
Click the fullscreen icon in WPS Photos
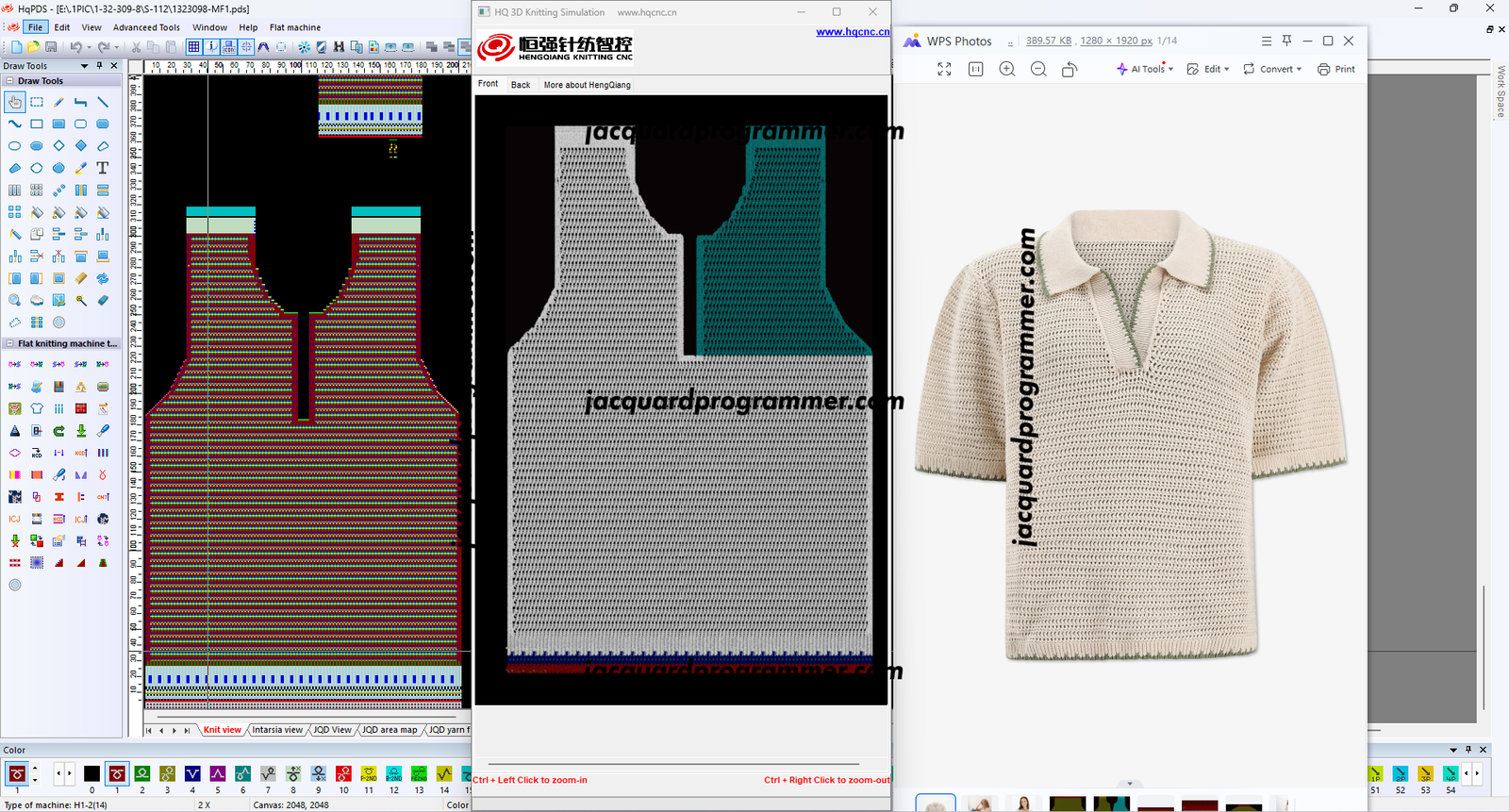(944, 69)
